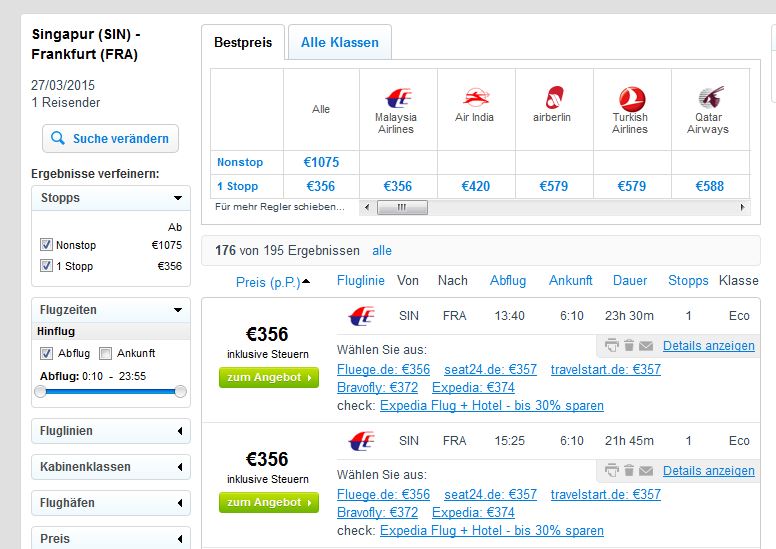Click the airline matrix horizontal scrollbar right arrow

[x=742, y=207]
